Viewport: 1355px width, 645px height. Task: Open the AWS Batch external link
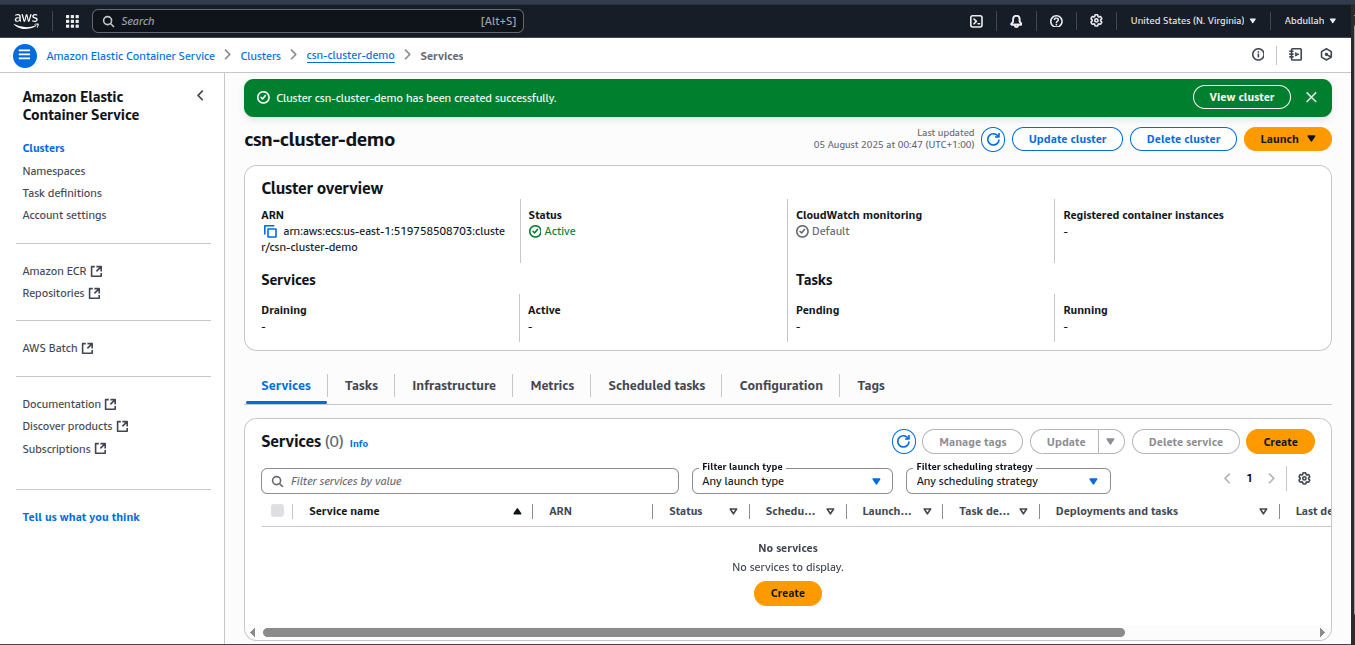[58, 348]
